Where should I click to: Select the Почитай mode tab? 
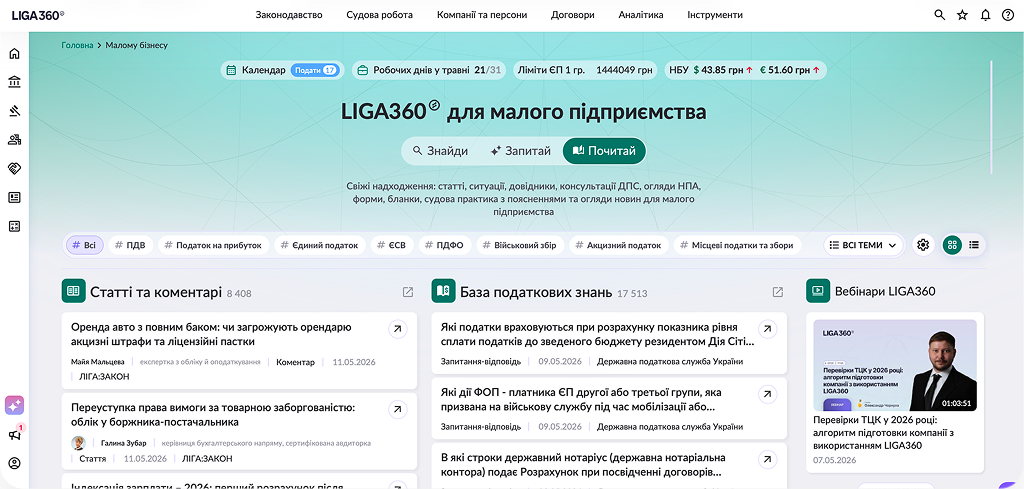pyautogui.click(x=604, y=151)
